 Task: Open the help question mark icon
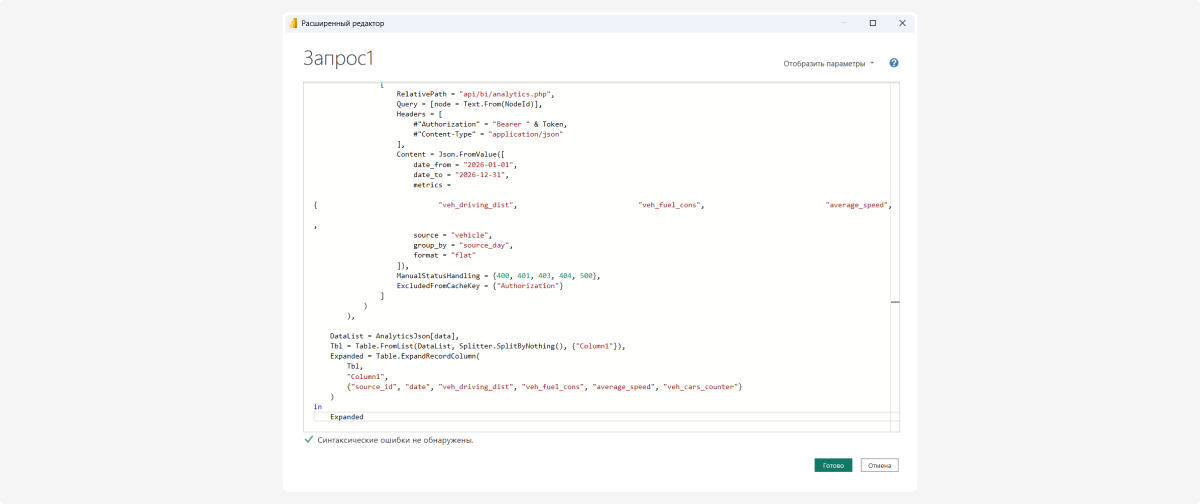tap(894, 63)
